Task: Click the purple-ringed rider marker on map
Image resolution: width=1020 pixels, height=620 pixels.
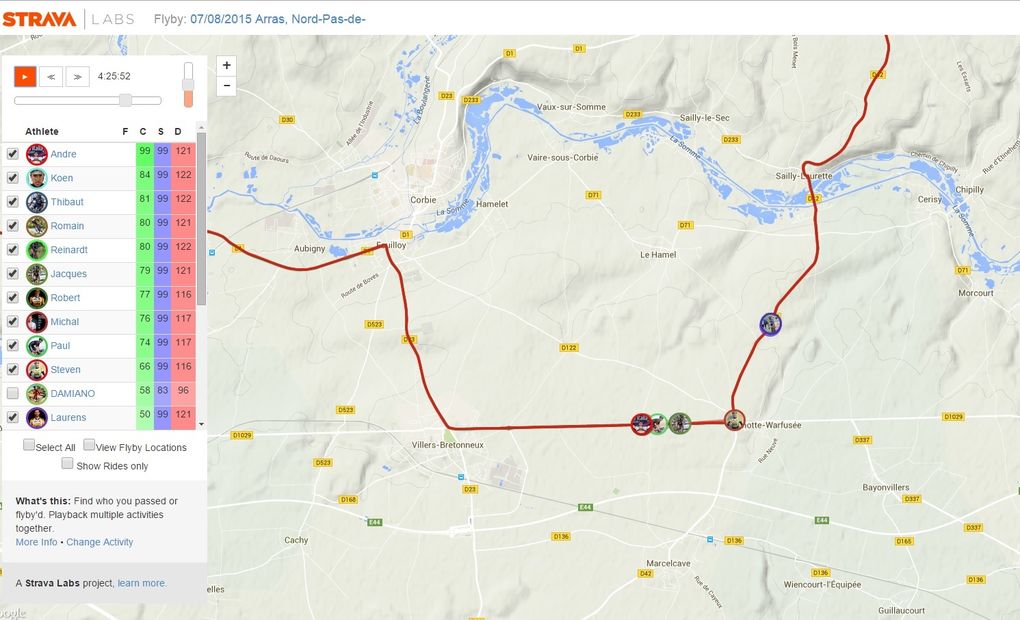Action: click(770, 324)
